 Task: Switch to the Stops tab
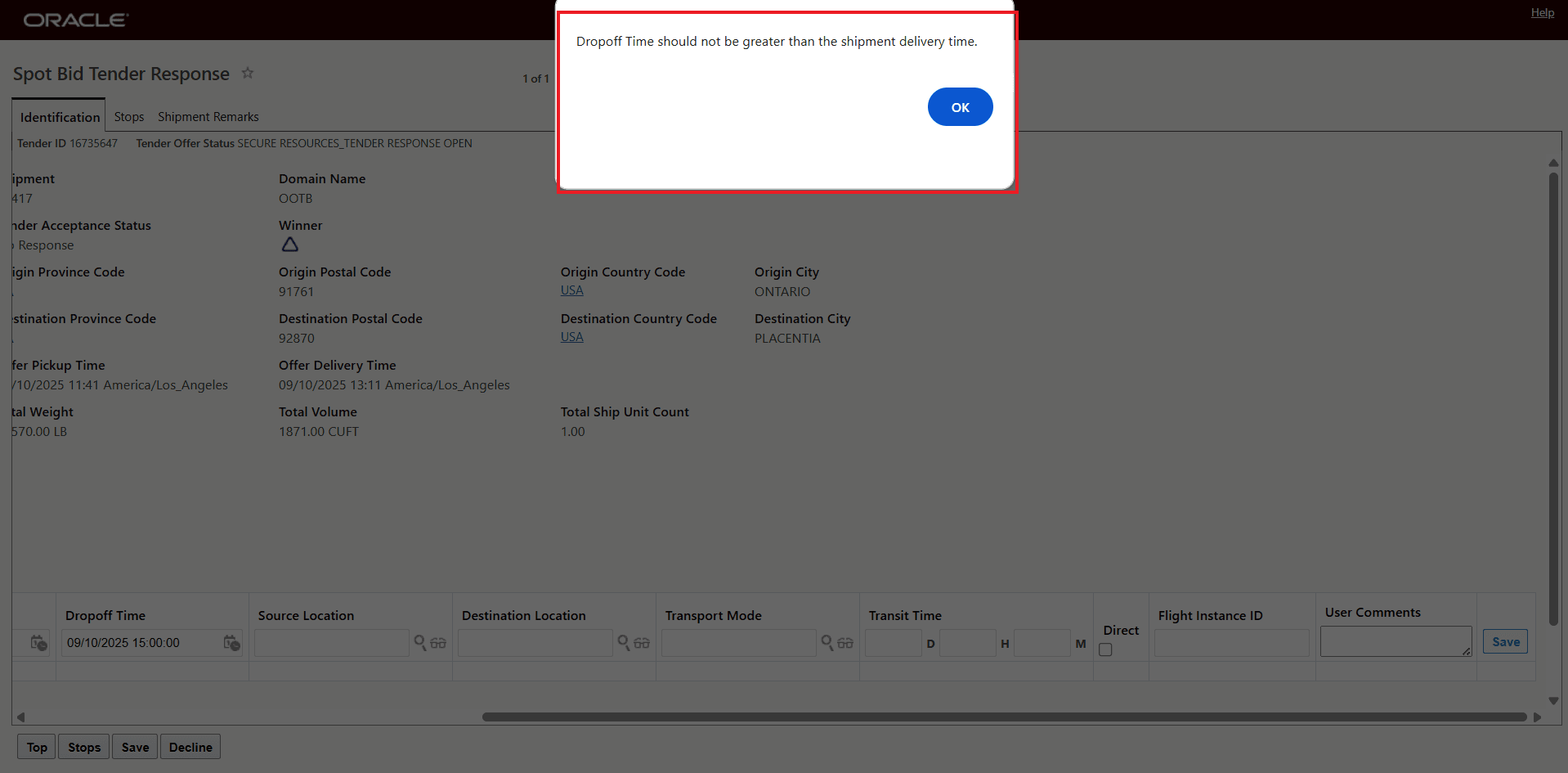pyautogui.click(x=128, y=116)
